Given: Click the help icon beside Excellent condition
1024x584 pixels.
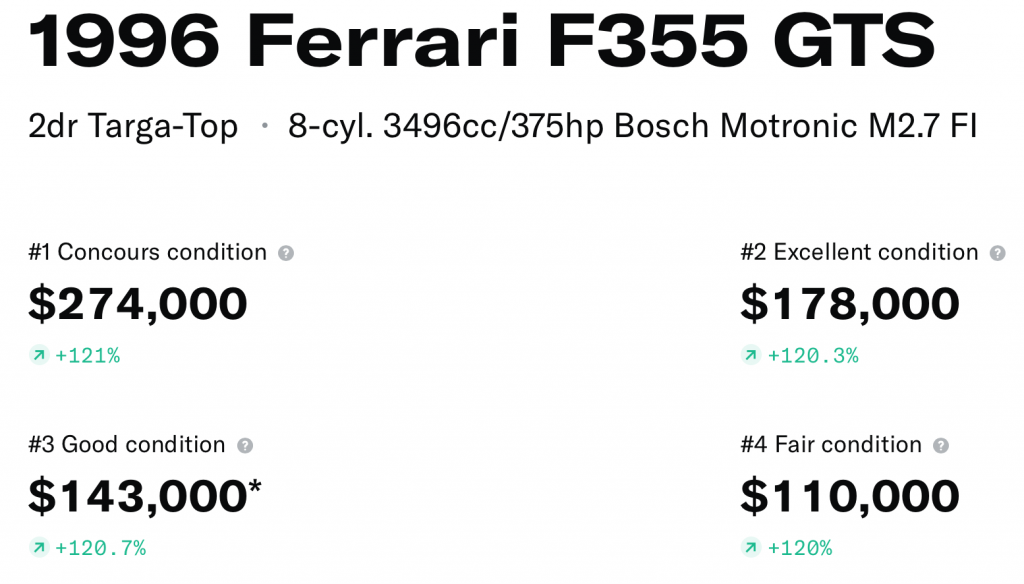Looking at the screenshot, I should 997,253.
